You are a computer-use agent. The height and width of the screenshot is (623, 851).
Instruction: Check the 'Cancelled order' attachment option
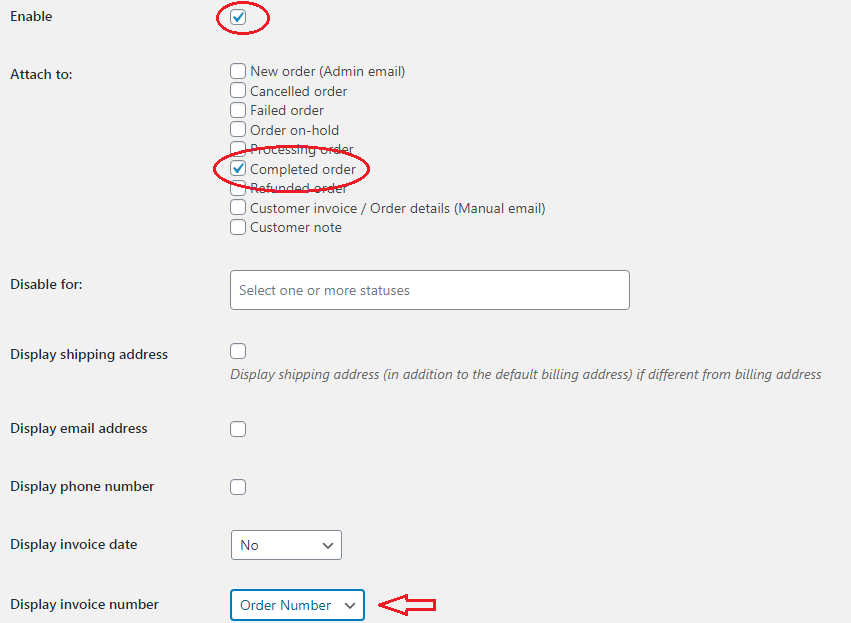[x=237, y=90]
